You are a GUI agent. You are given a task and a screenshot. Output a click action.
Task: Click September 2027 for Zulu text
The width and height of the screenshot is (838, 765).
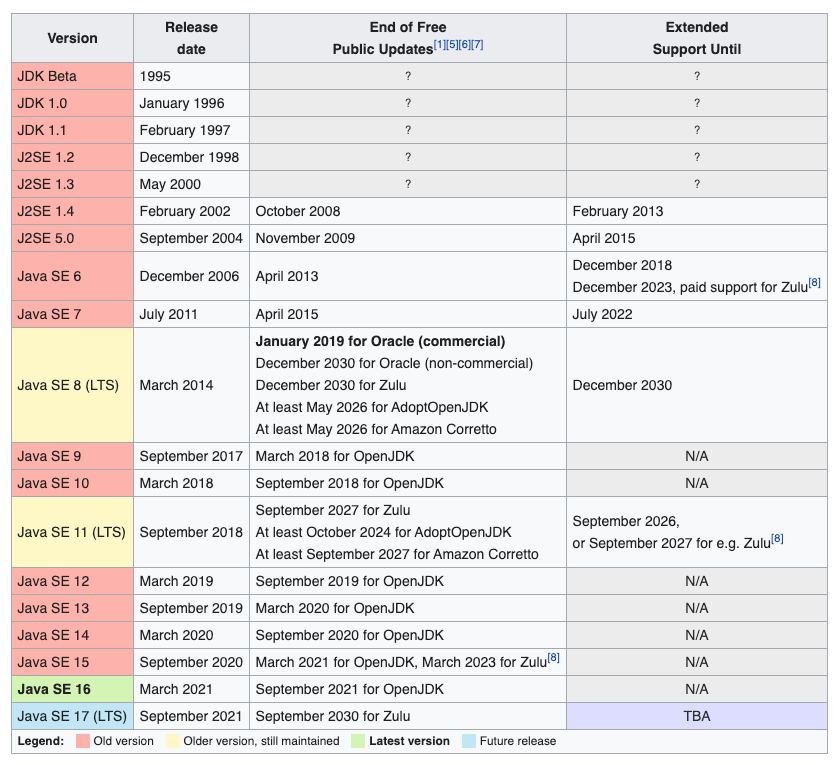(x=333, y=510)
